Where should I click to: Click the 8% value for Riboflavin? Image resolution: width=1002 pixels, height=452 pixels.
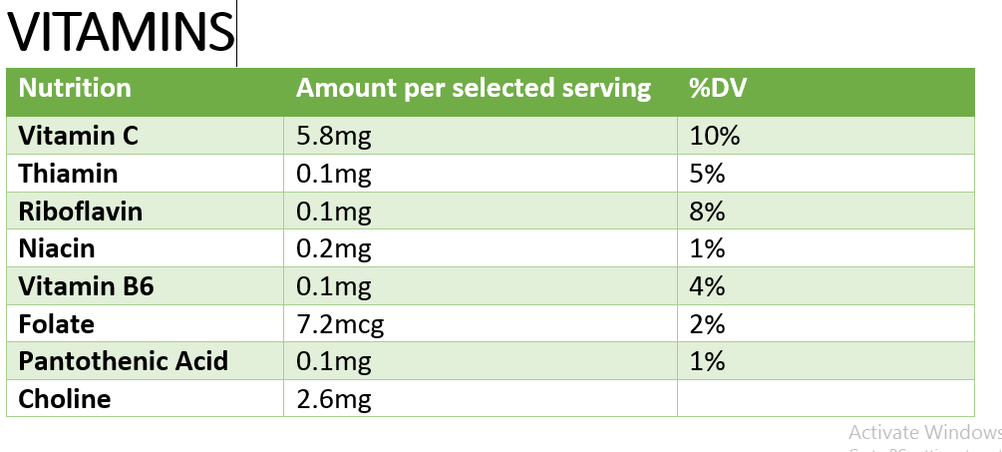point(707,212)
